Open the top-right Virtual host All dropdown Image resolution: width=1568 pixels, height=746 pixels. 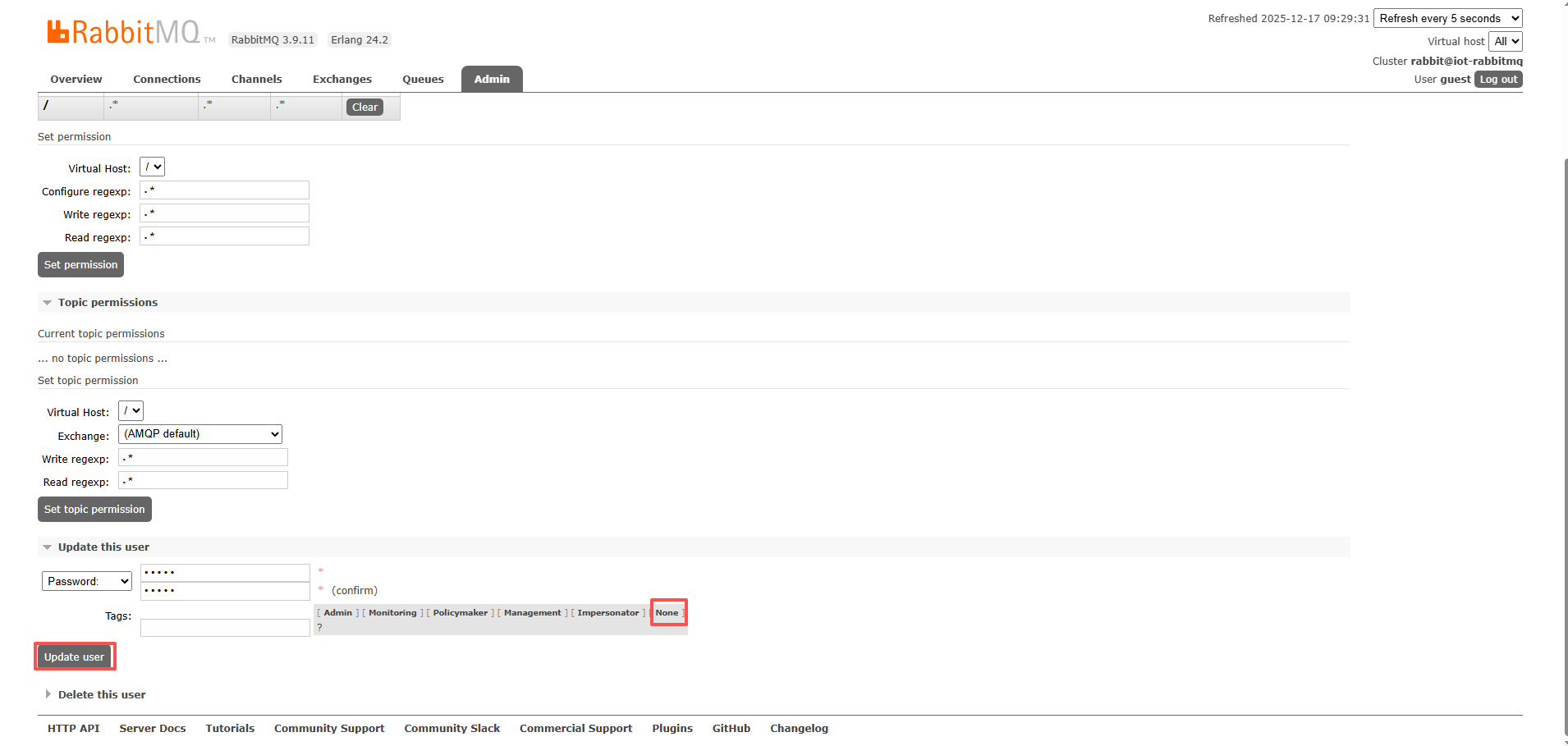(1506, 42)
